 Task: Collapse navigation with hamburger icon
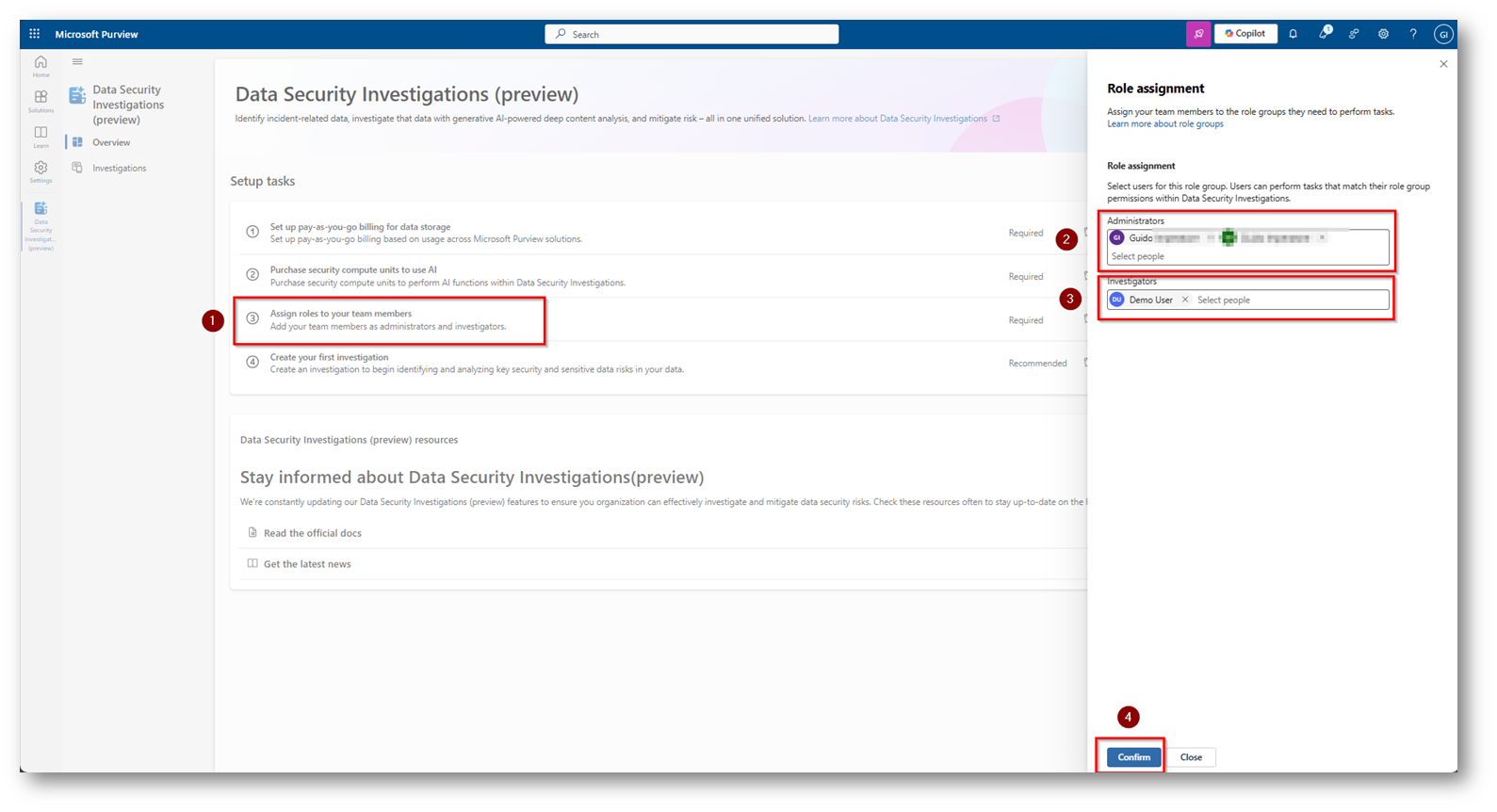tap(77, 62)
